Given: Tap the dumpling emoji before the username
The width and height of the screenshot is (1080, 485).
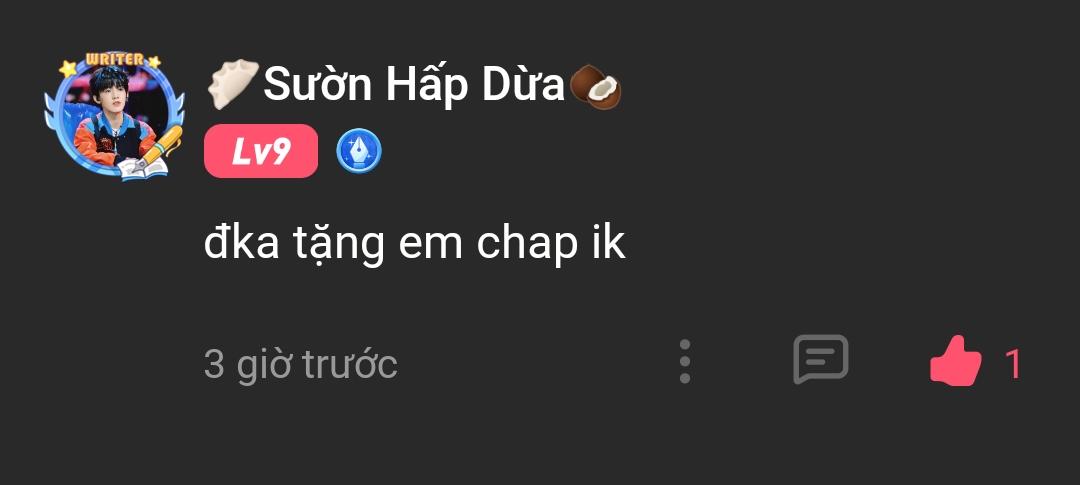Looking at the screenshot, I should click(x=233, y=85).
